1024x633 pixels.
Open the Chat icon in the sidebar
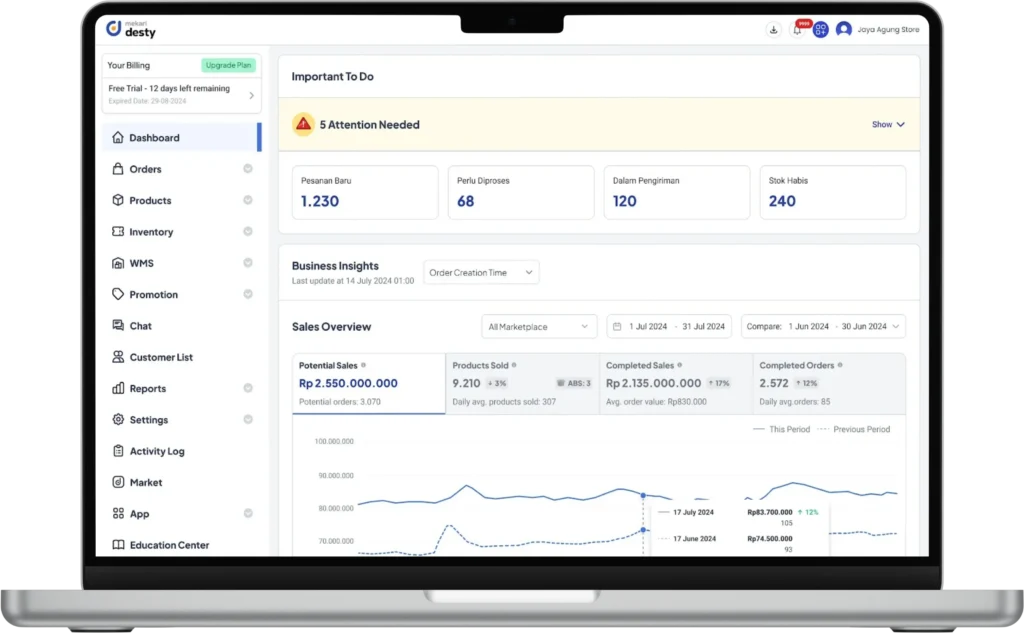119,325
